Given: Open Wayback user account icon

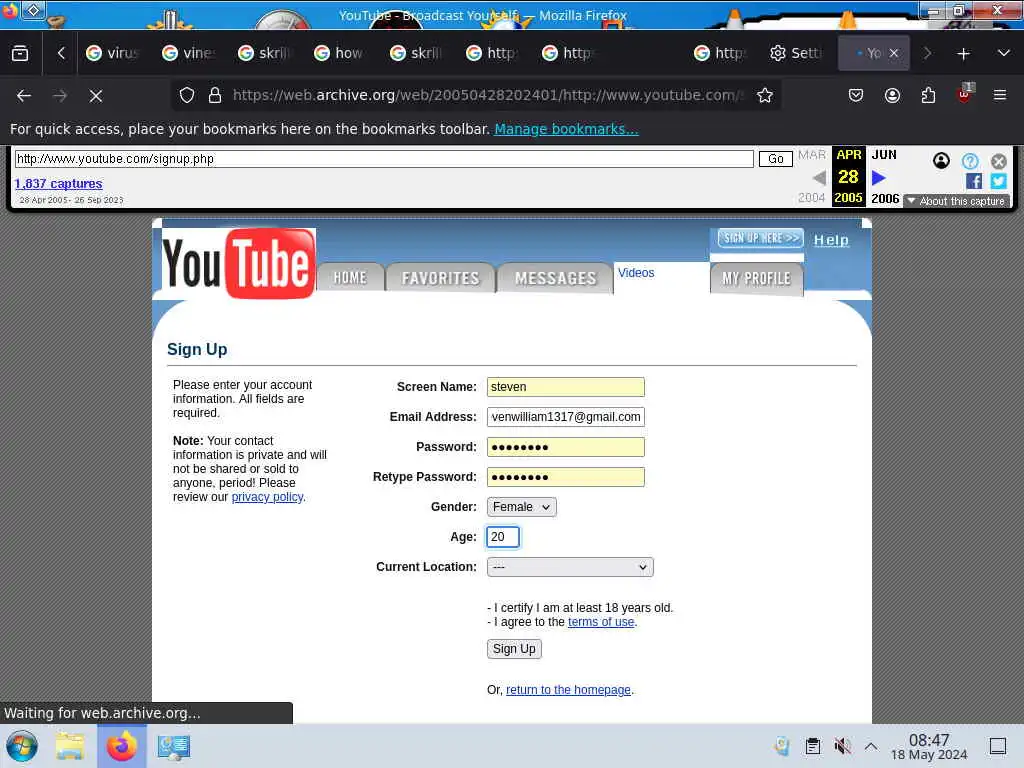Looking at the screenshot, I should [x=941, y=161].
